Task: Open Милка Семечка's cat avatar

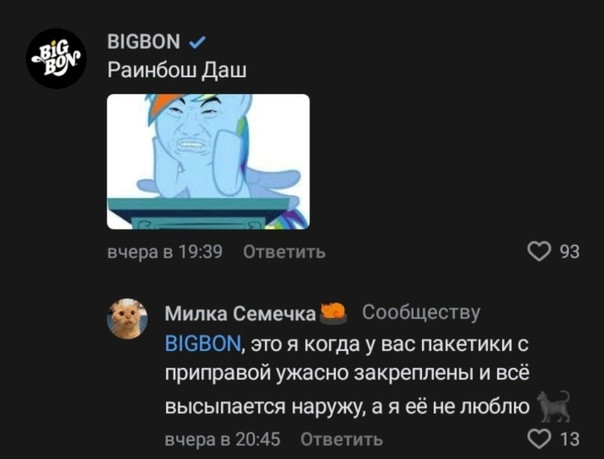Action: pos(127,318)
